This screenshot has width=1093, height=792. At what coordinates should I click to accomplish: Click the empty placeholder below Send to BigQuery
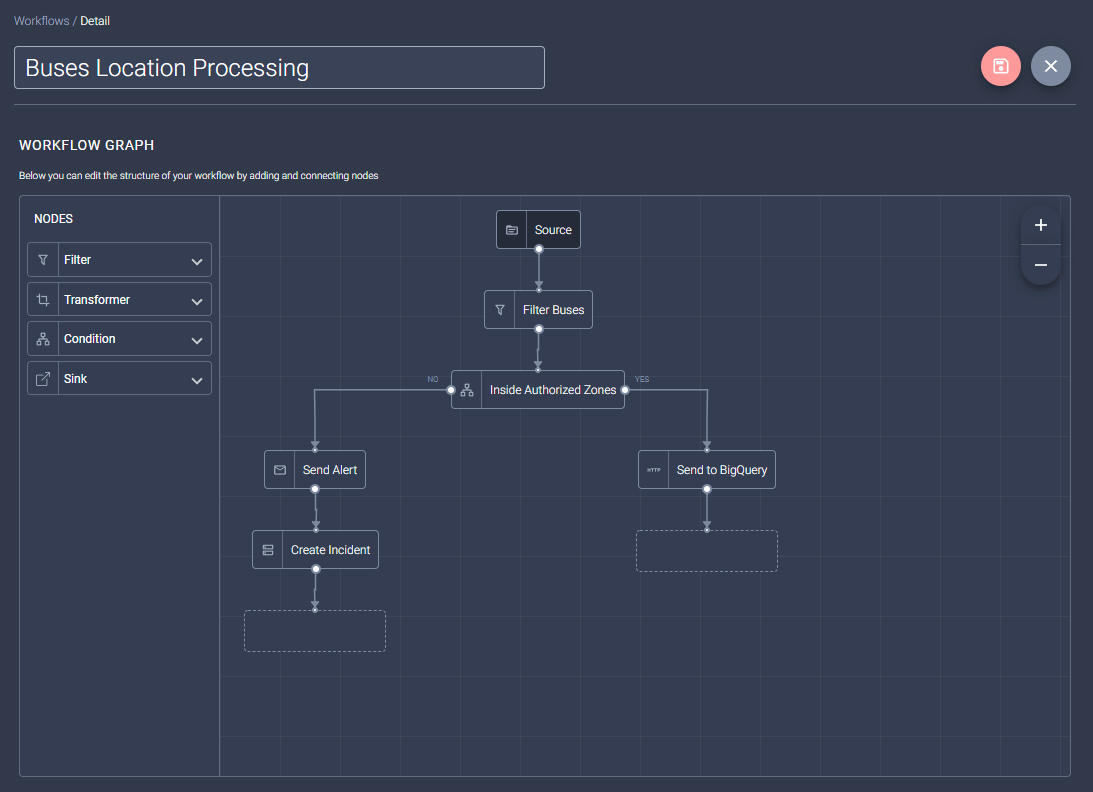pos(707,551)
